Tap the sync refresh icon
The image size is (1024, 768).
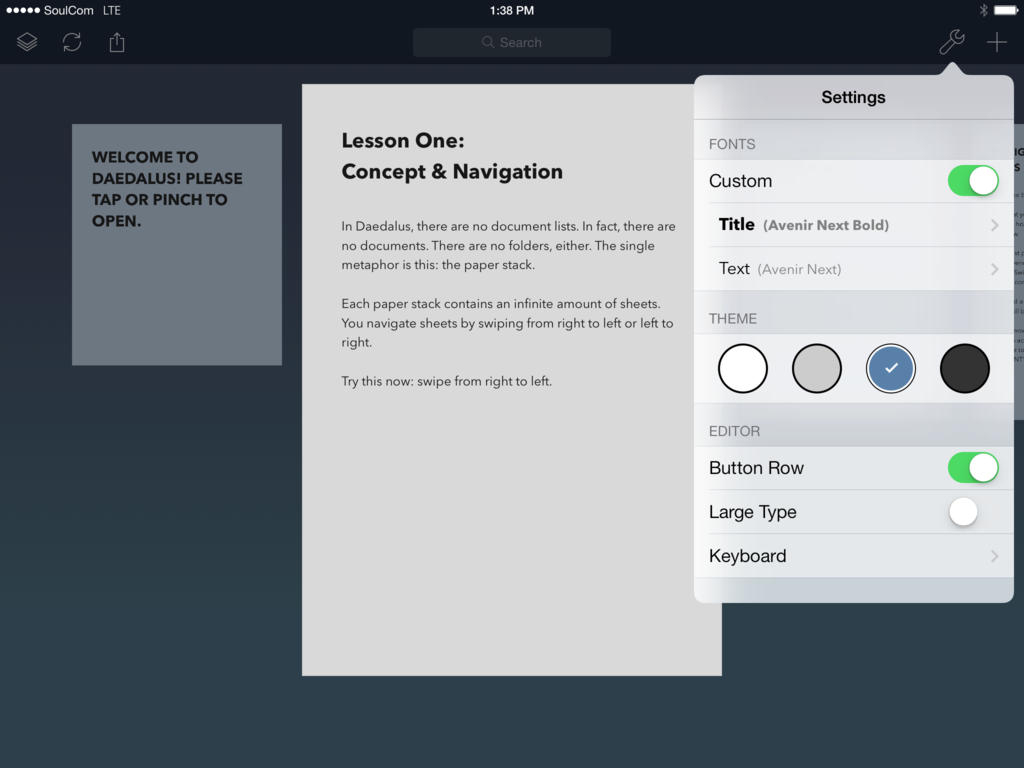coord(72,42)
